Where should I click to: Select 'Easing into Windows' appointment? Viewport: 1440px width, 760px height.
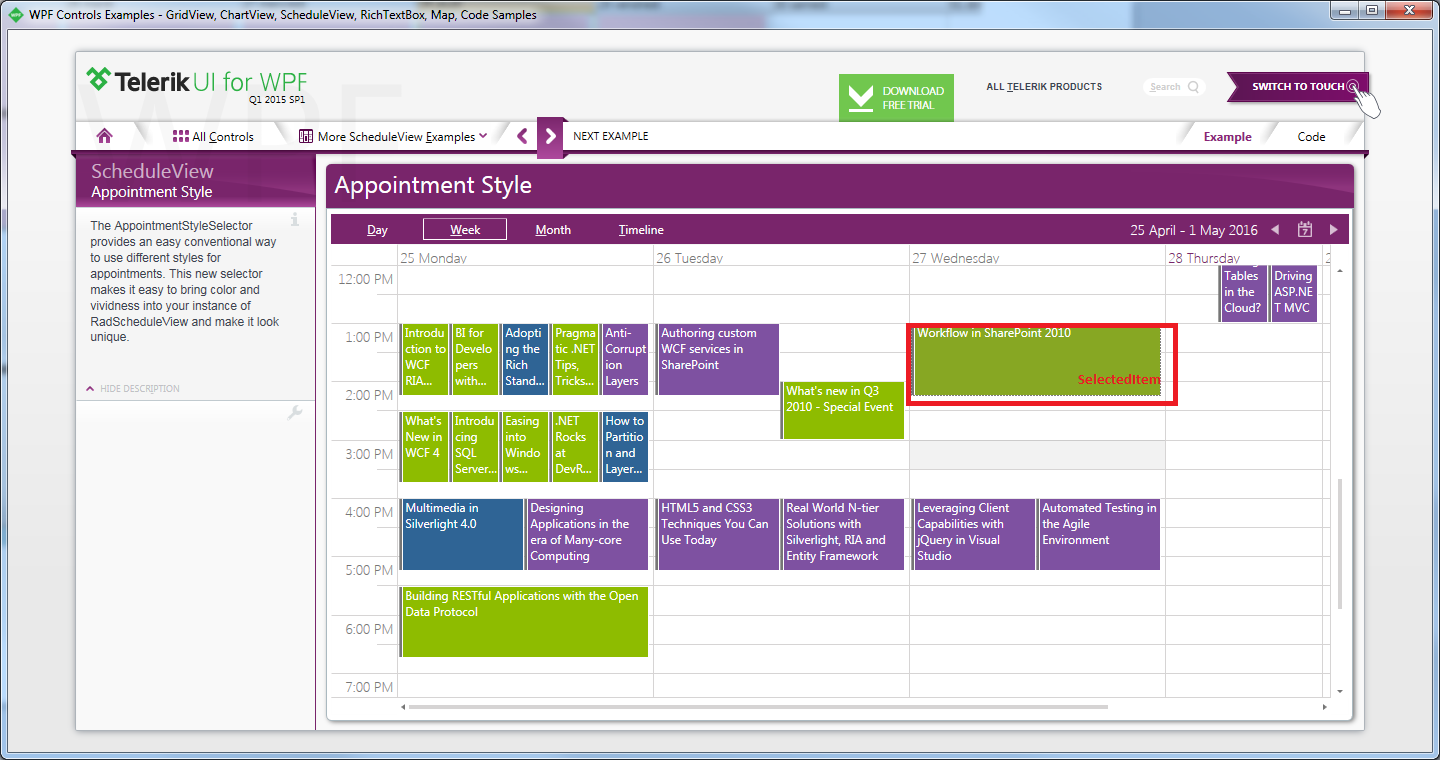point(524,446)
